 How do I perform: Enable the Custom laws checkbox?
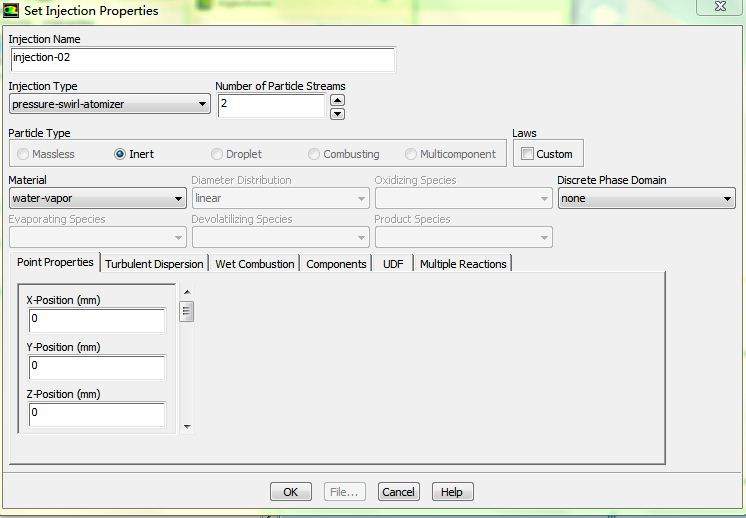click(x=547, y=154)
